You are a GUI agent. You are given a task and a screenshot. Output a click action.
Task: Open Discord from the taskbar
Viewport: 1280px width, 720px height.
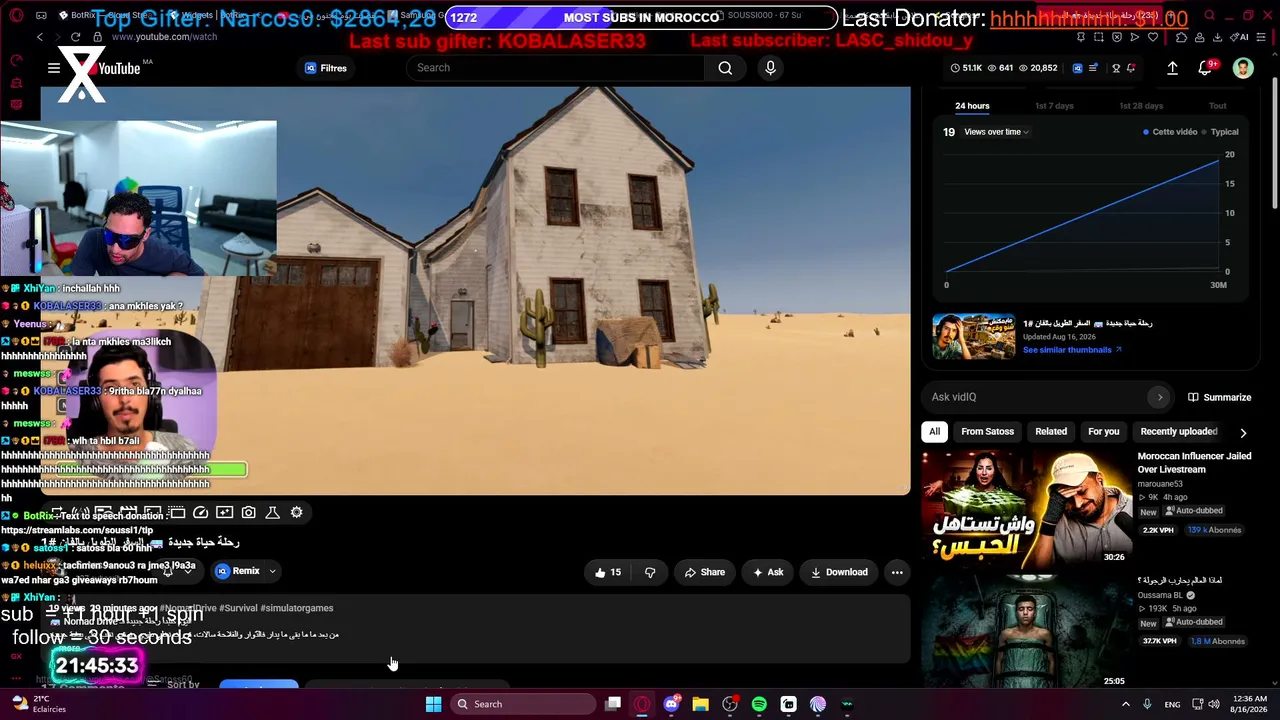coord(671,704)
